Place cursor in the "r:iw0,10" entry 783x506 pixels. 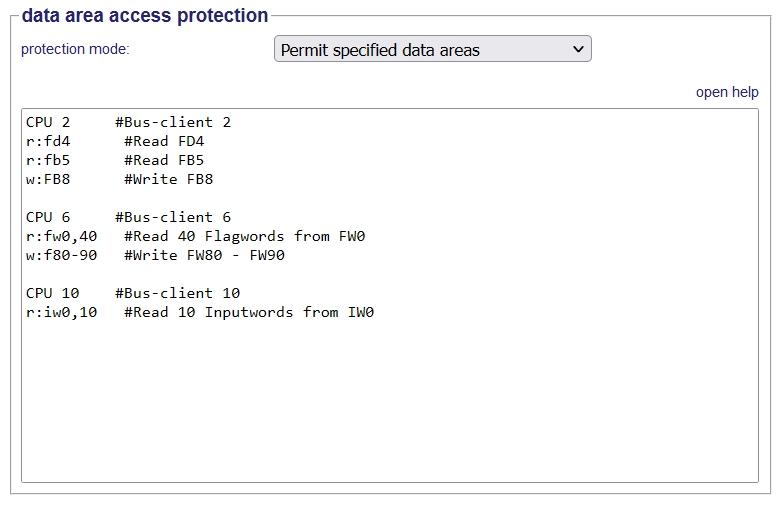[61, 312]
